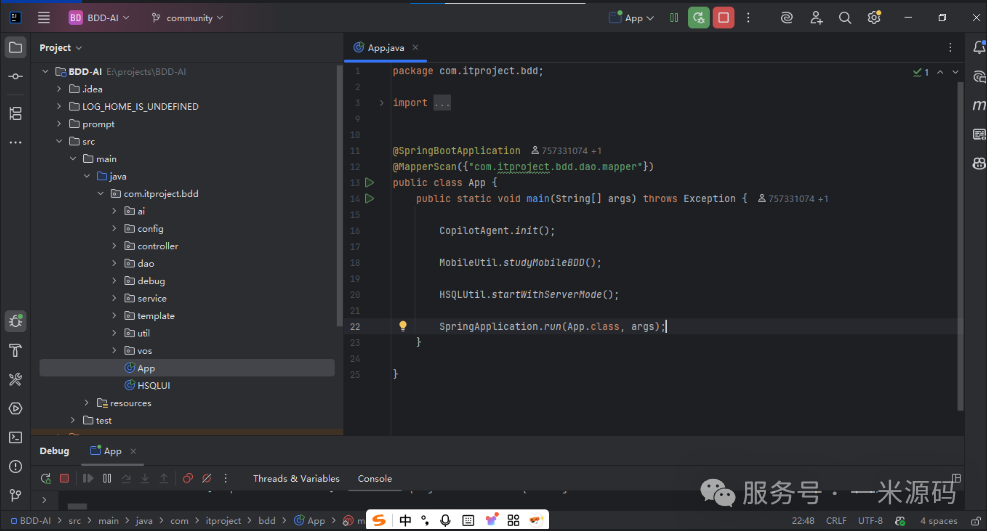
Task: Click 4 spaces indent setting
Action: 939,521
